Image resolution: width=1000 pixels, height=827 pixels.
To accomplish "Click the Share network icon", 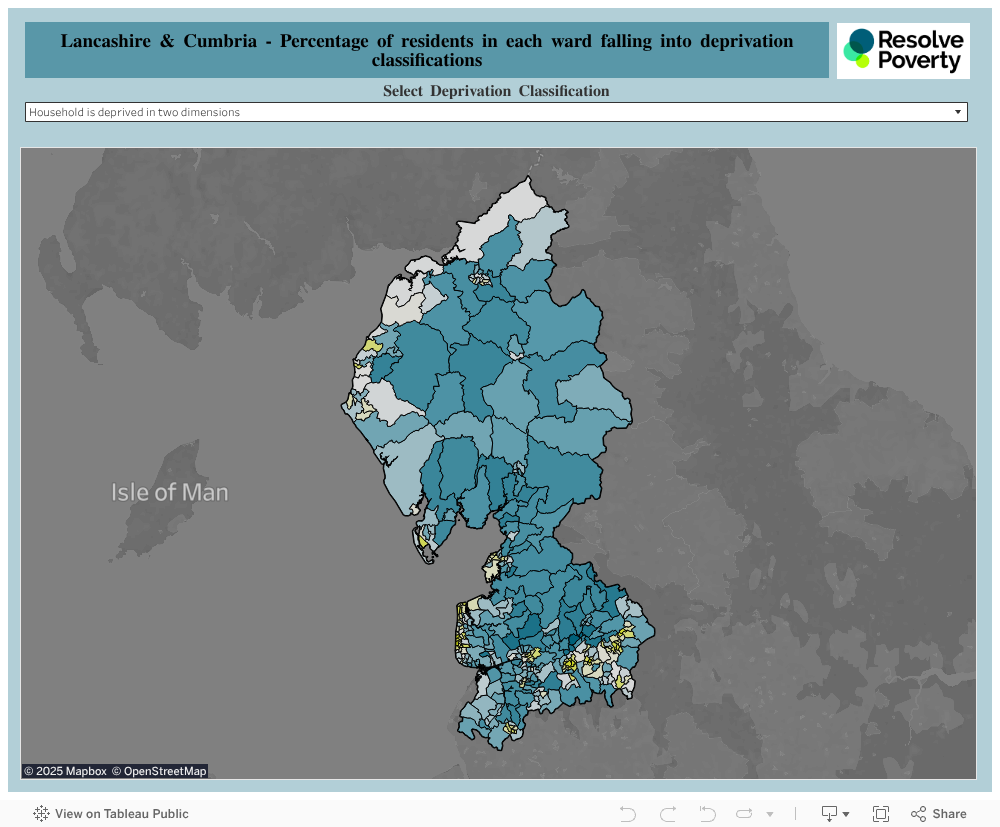I will pyautogui.click(x=918, y=814).
